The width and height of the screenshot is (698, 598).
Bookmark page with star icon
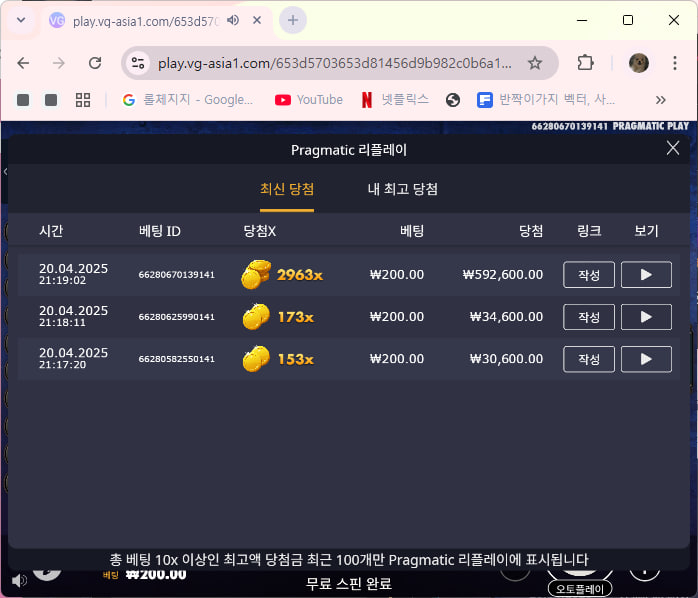click(x=535, y=63)
